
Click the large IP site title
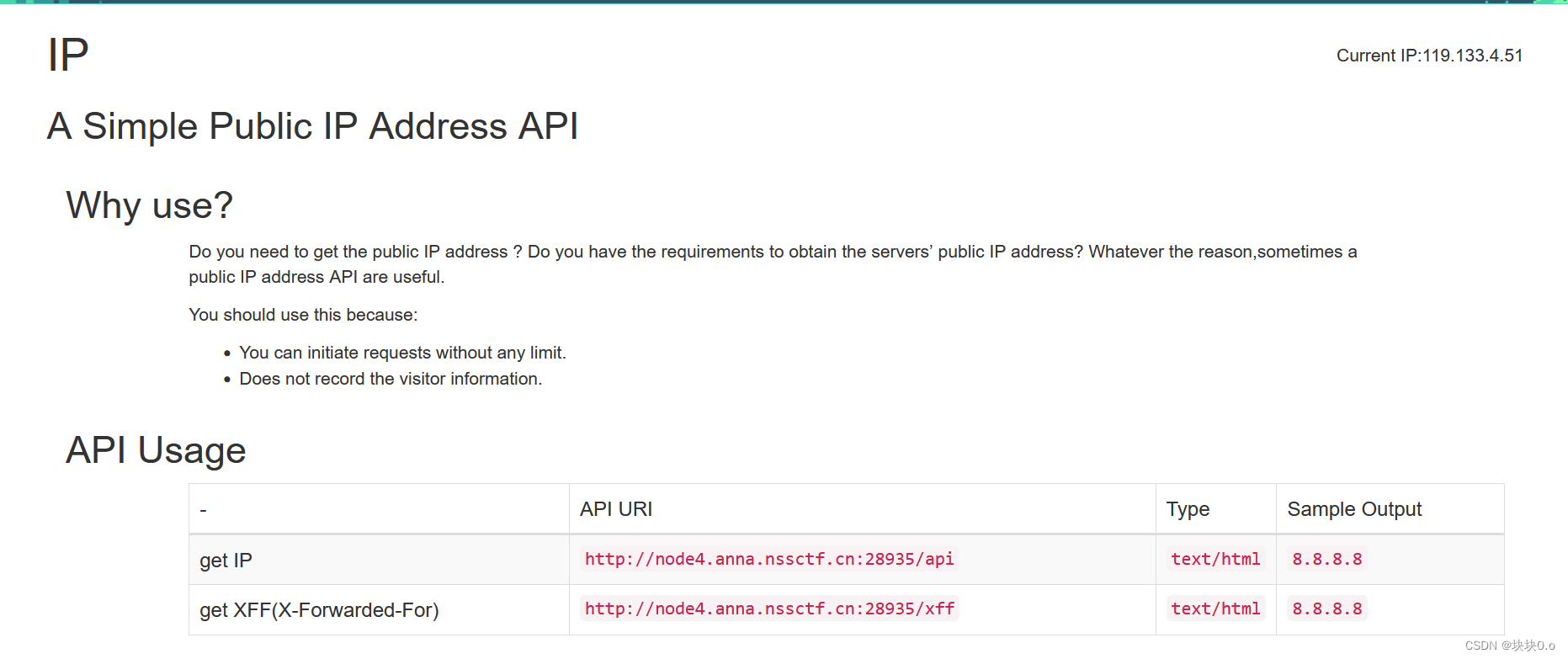point(68,56)
